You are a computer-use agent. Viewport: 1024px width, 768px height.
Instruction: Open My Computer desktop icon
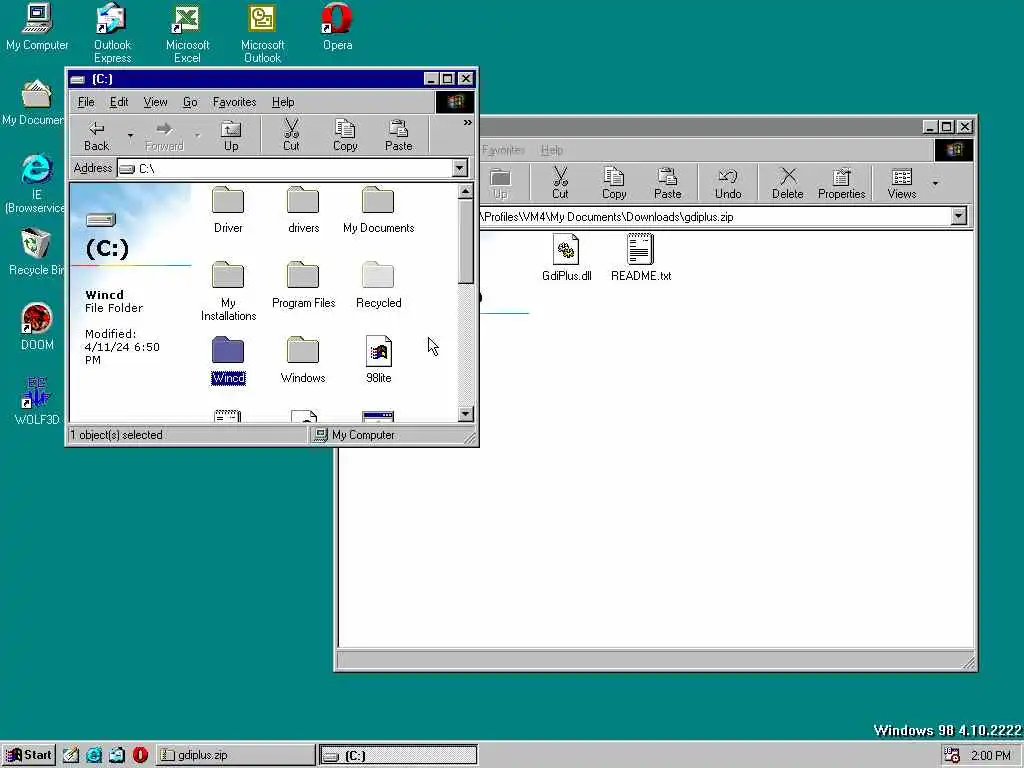click(x=37, y=27)
